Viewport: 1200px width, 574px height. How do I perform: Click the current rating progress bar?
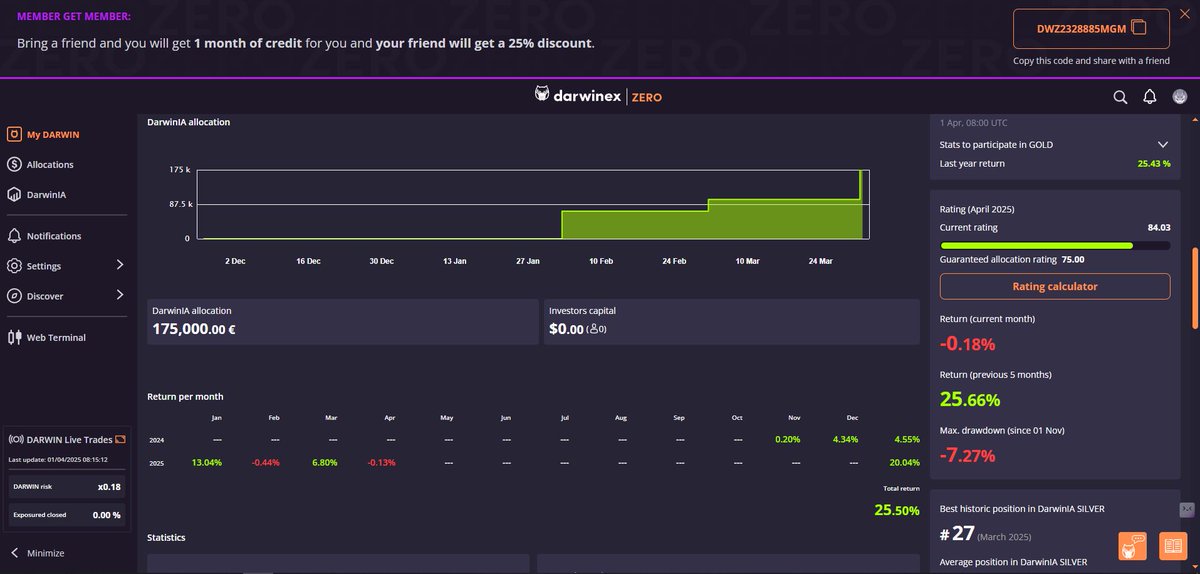(1055, 244)
